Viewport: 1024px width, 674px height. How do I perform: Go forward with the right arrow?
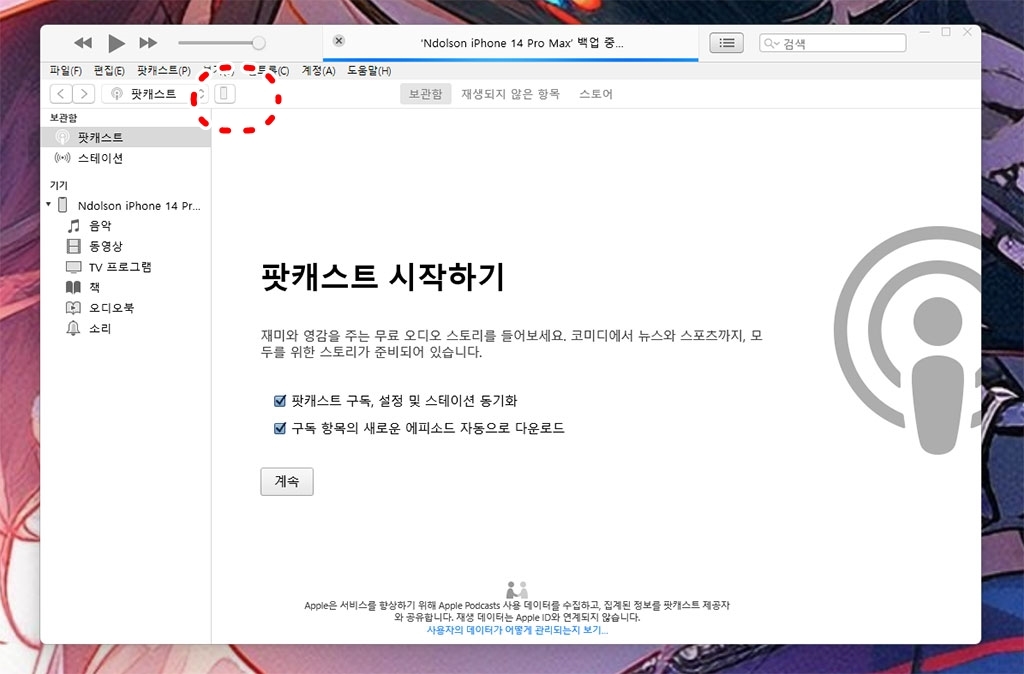84,94
